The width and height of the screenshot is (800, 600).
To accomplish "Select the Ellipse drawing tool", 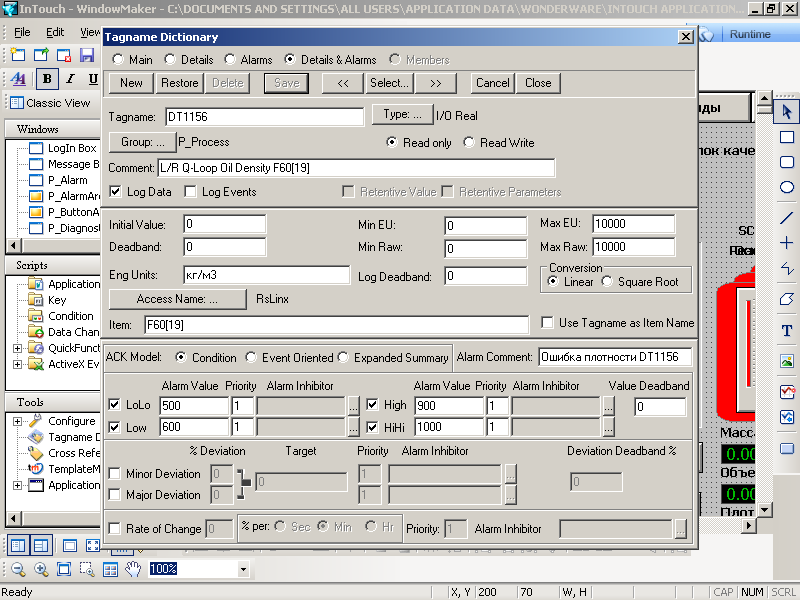I will click(787, 187).
